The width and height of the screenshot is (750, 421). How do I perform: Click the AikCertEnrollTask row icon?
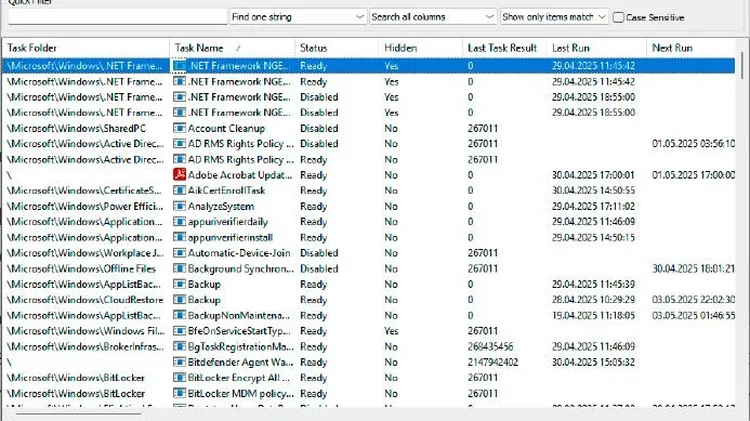(179, 190)
